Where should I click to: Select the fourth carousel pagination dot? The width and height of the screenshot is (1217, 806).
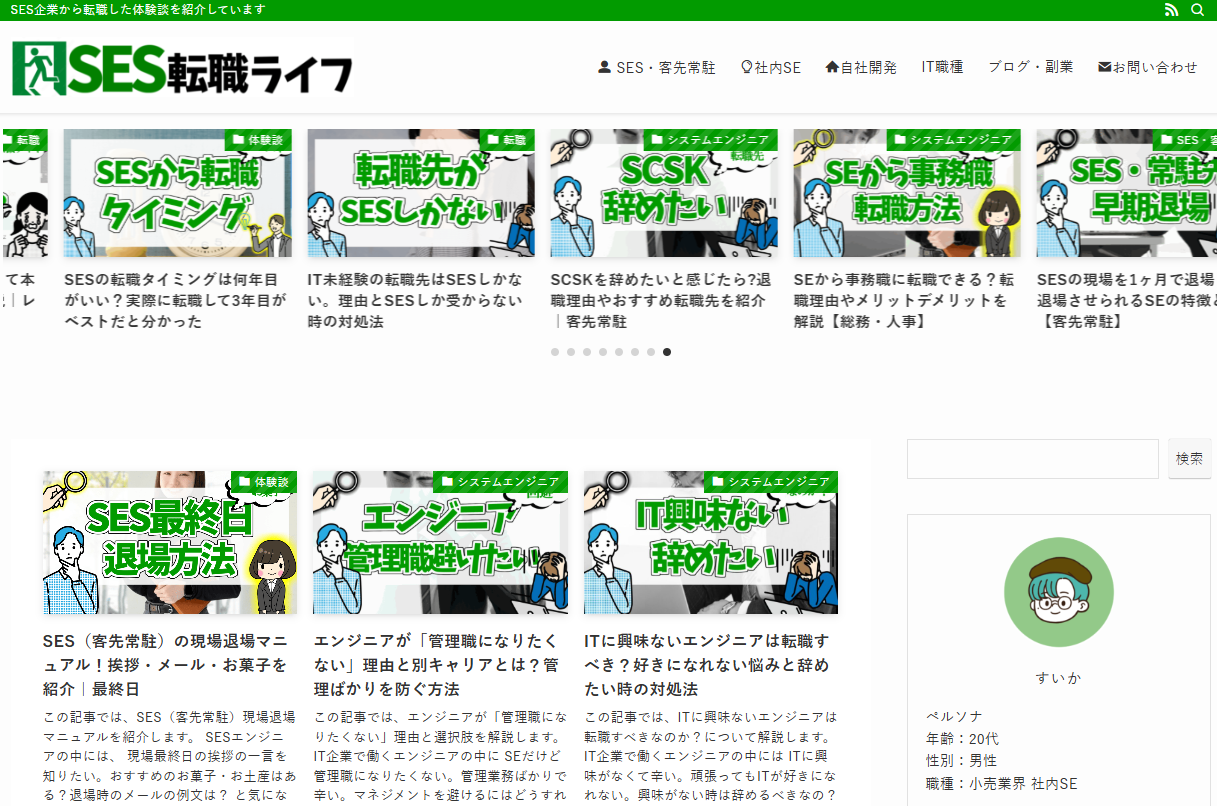603,352
